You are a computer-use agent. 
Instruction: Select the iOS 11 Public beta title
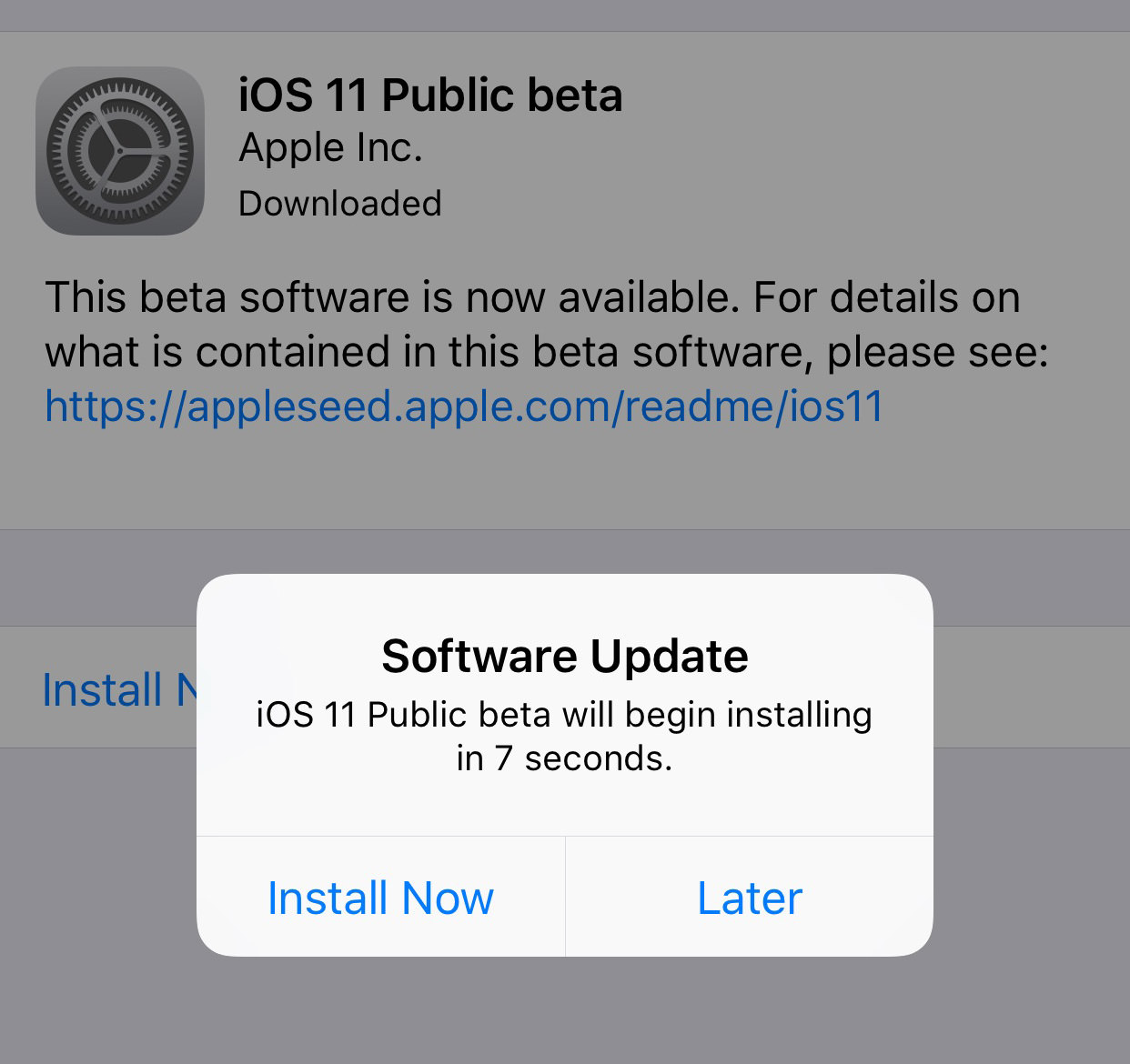(430, 95)
